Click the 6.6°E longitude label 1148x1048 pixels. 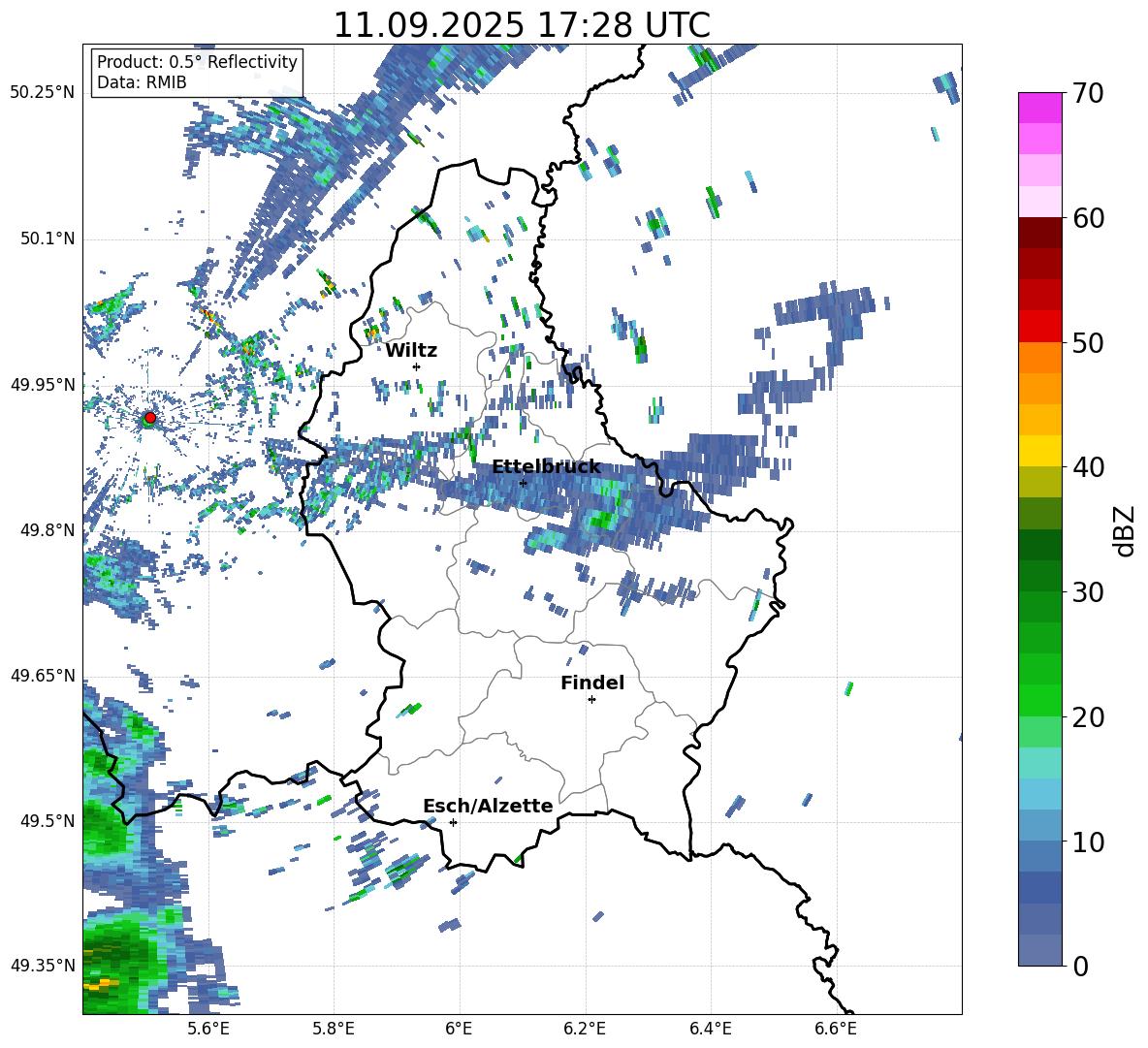836,1029
